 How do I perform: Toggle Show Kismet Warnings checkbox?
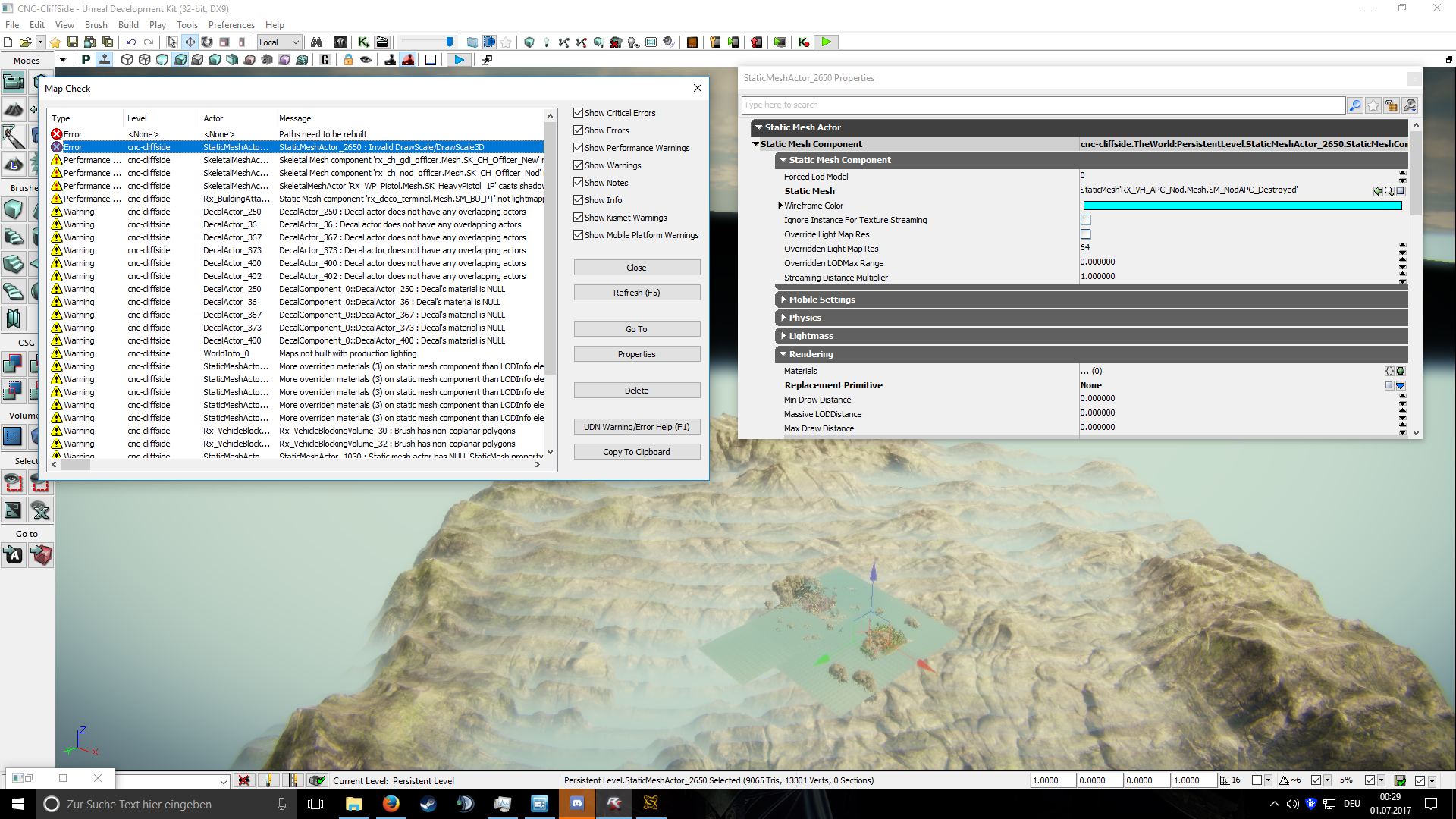pyautogui.click(x=579, y=218)
